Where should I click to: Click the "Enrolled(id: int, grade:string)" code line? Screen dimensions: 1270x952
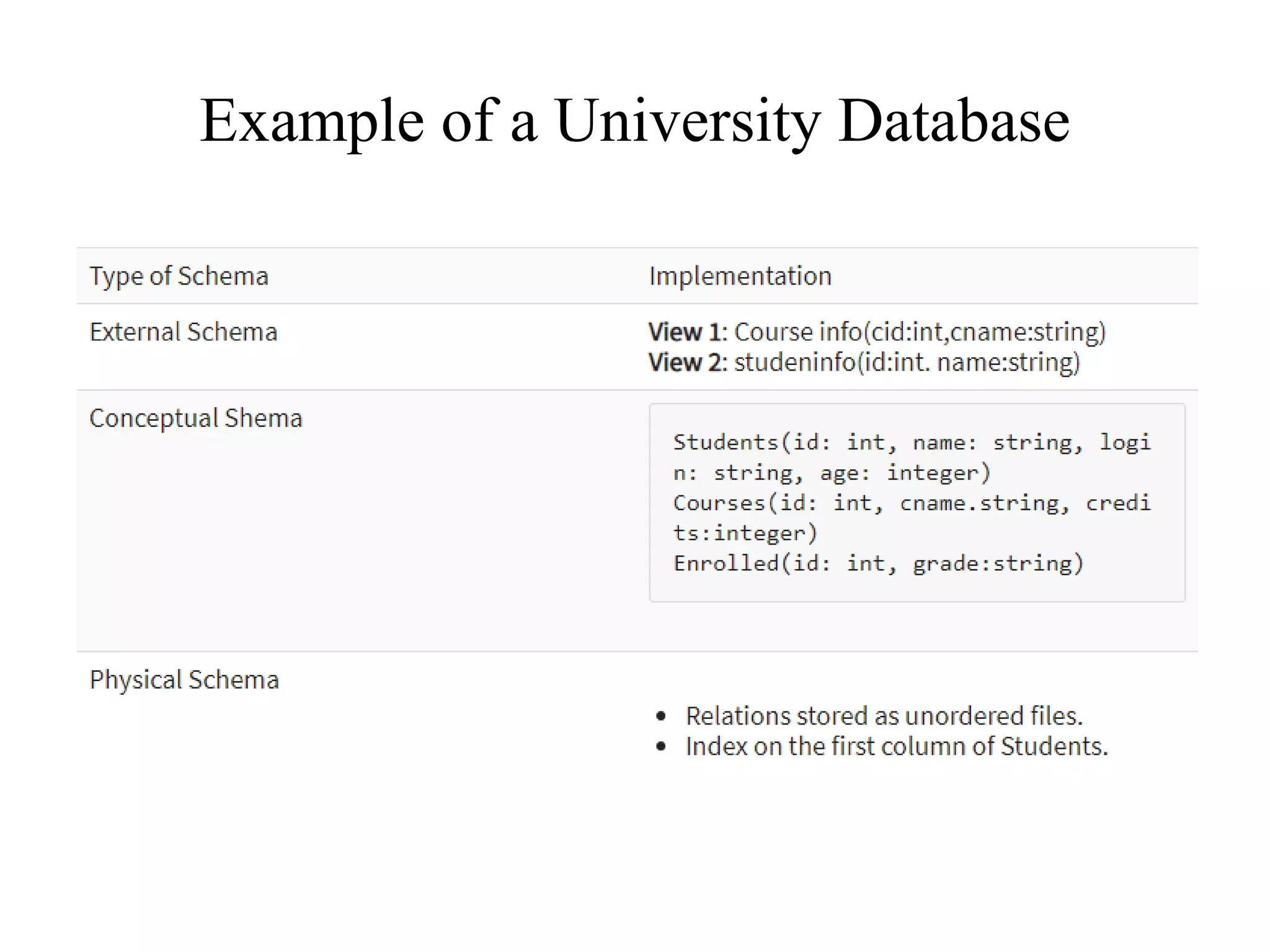[878, 563]
